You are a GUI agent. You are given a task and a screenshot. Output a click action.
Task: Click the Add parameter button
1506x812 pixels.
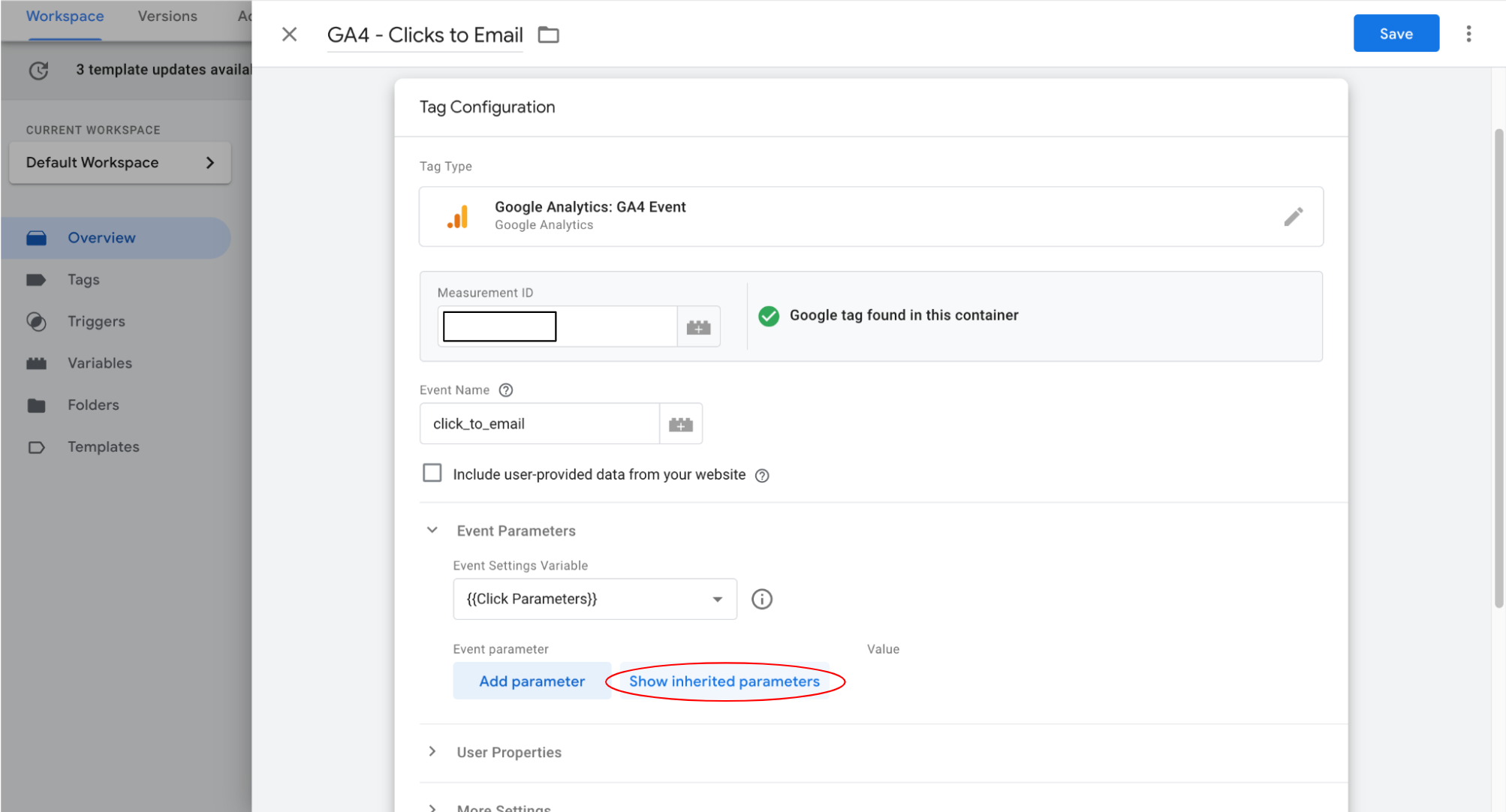[x=532, y=681]
